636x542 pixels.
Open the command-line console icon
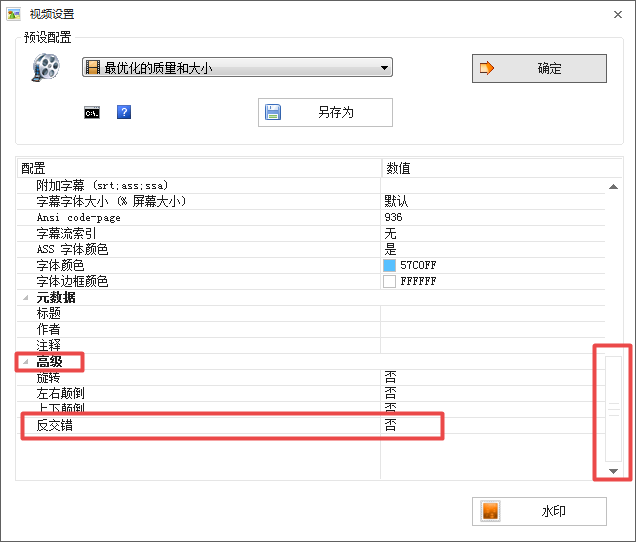[91, 112]
